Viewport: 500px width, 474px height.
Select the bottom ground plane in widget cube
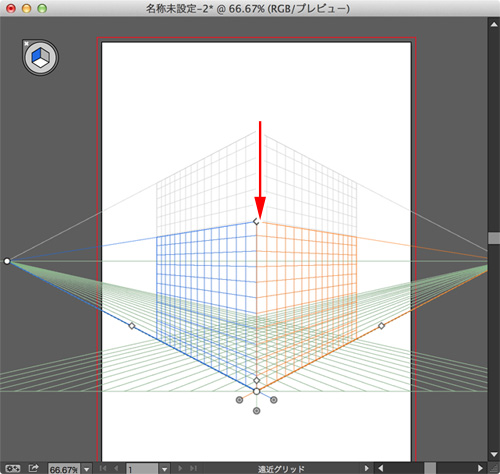40,63
